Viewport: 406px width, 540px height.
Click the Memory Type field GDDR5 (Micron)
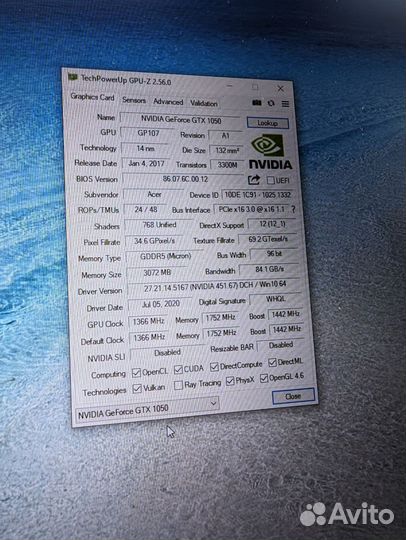(165, 257)
